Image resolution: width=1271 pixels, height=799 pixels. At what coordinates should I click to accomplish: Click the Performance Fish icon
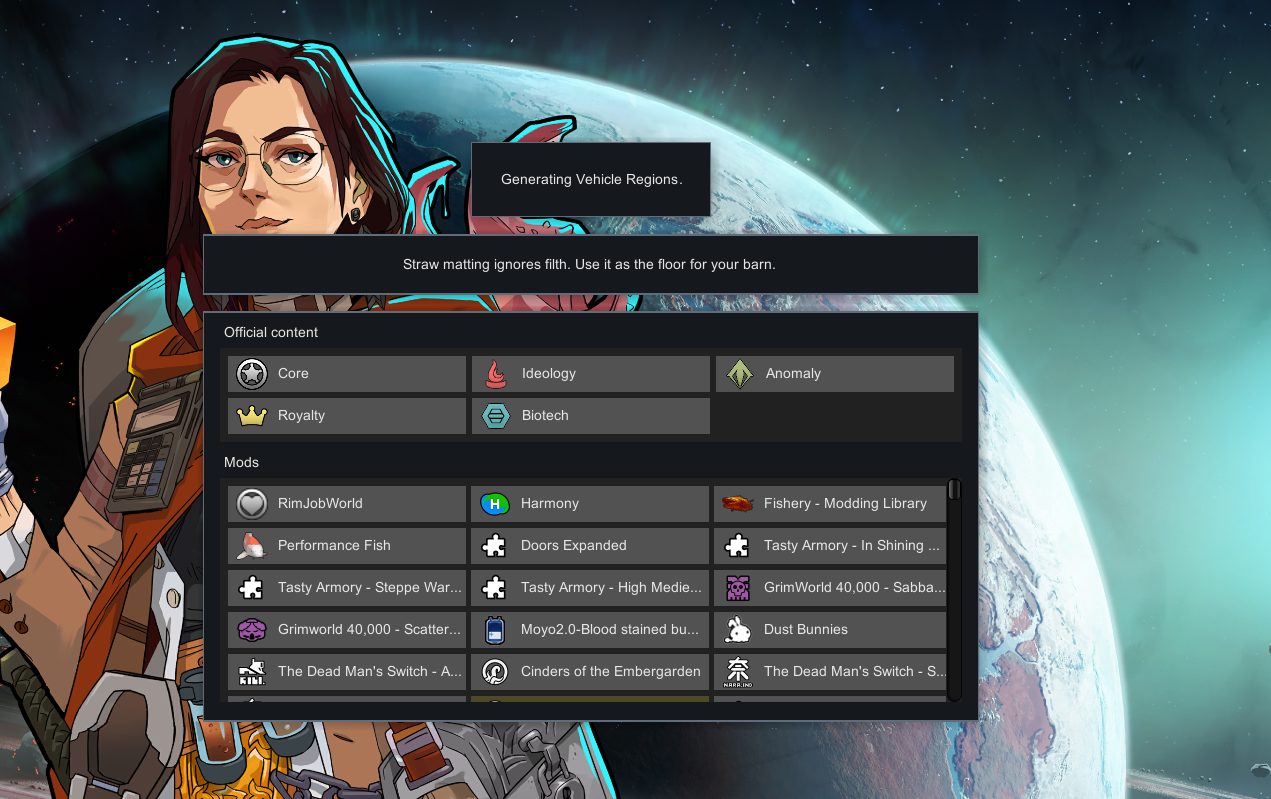click(x=251, y=546)
